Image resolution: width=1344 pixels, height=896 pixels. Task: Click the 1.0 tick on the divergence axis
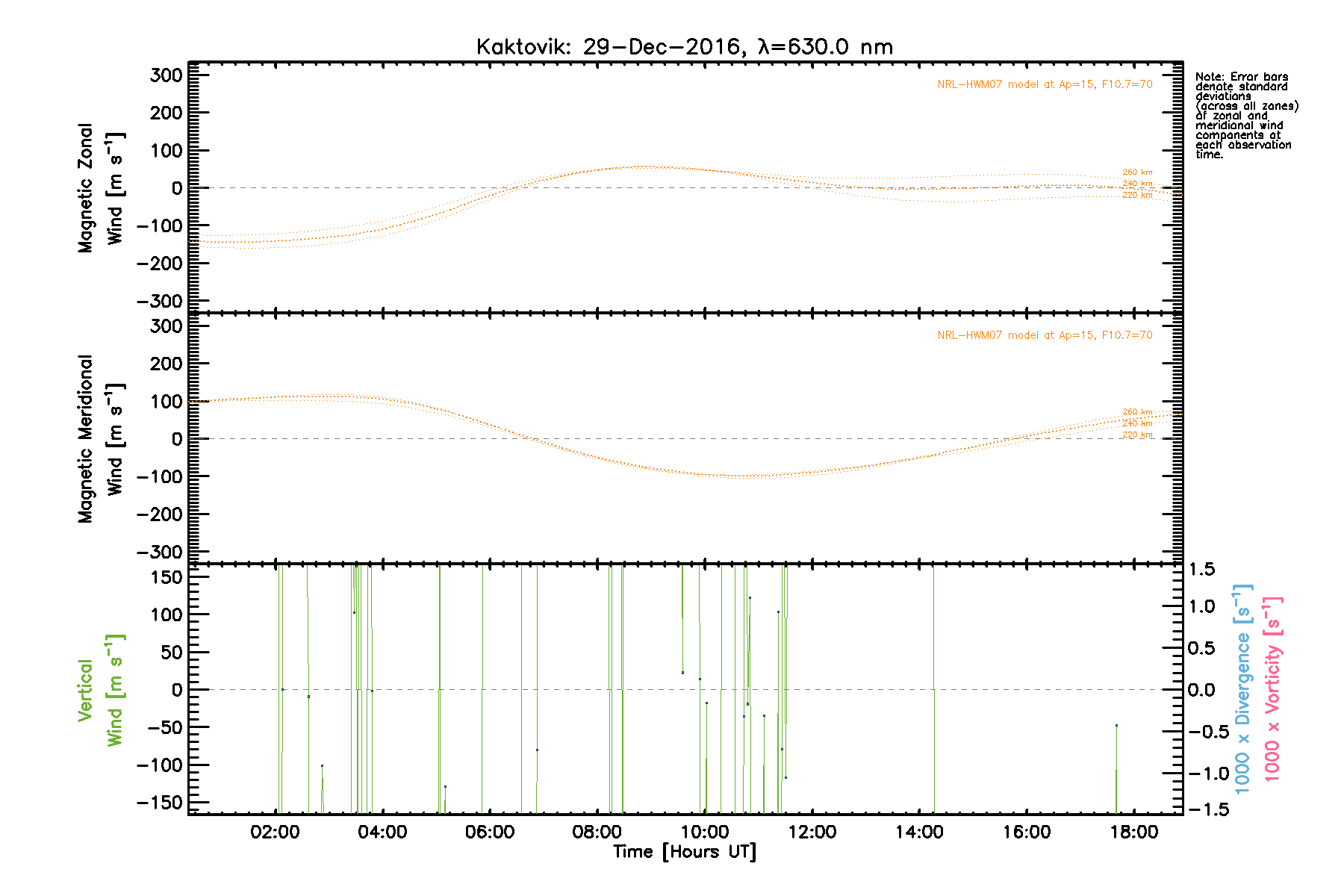point(1201,606)
